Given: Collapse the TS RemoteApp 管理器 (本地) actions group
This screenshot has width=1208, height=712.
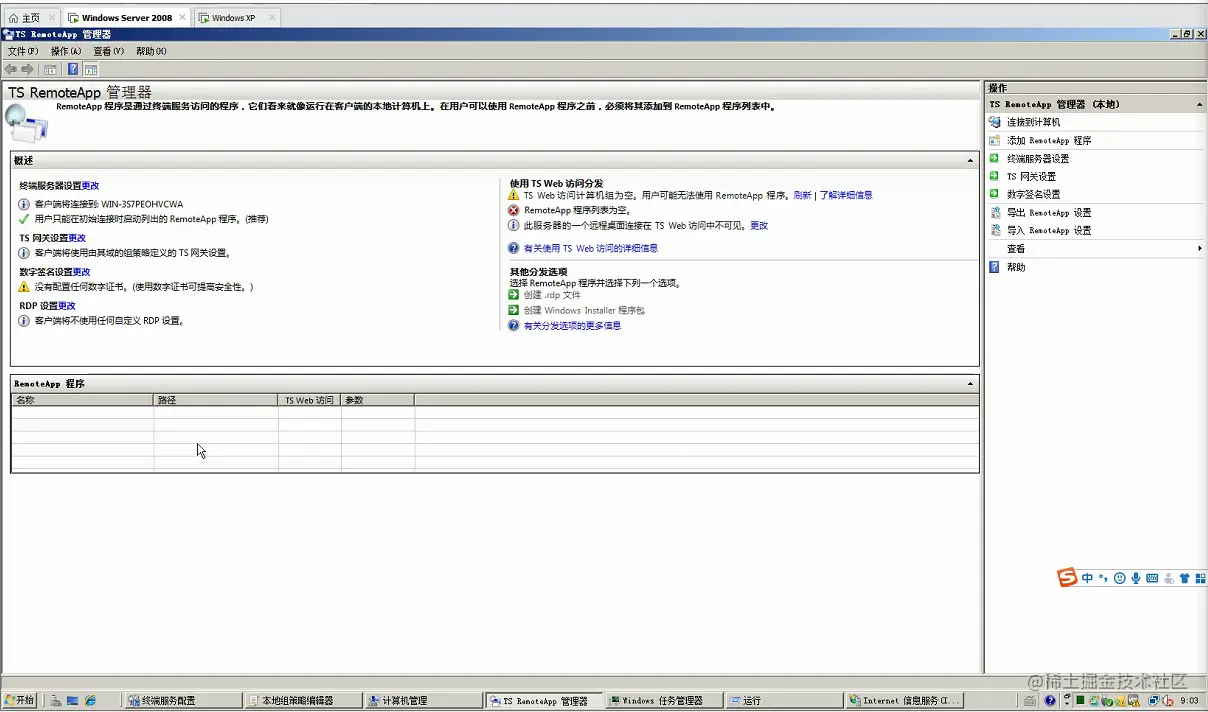Looking at the screenshot, I should tap(1198, 104).
